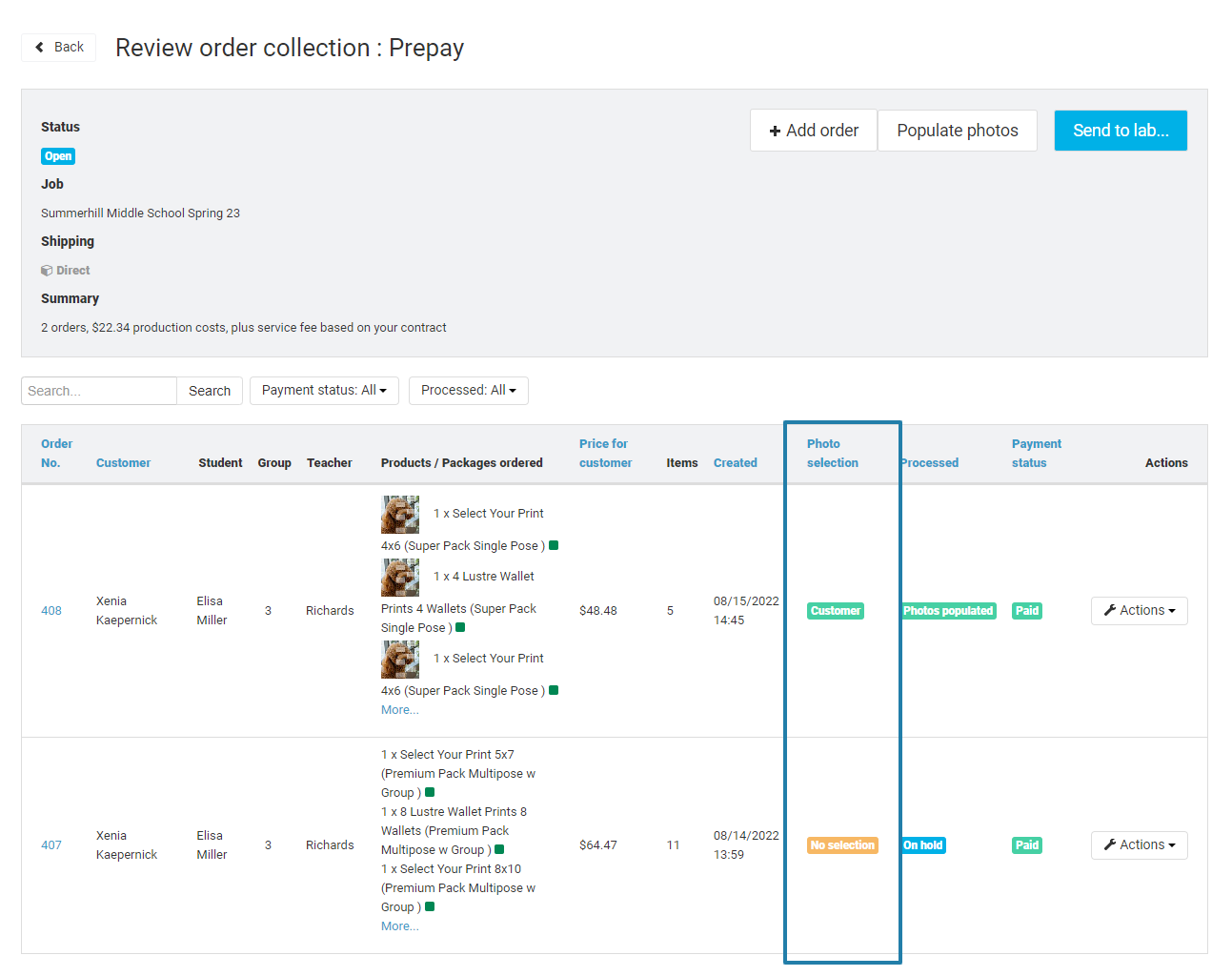
Task: Click Populate photos button
Action: (957, 131)
